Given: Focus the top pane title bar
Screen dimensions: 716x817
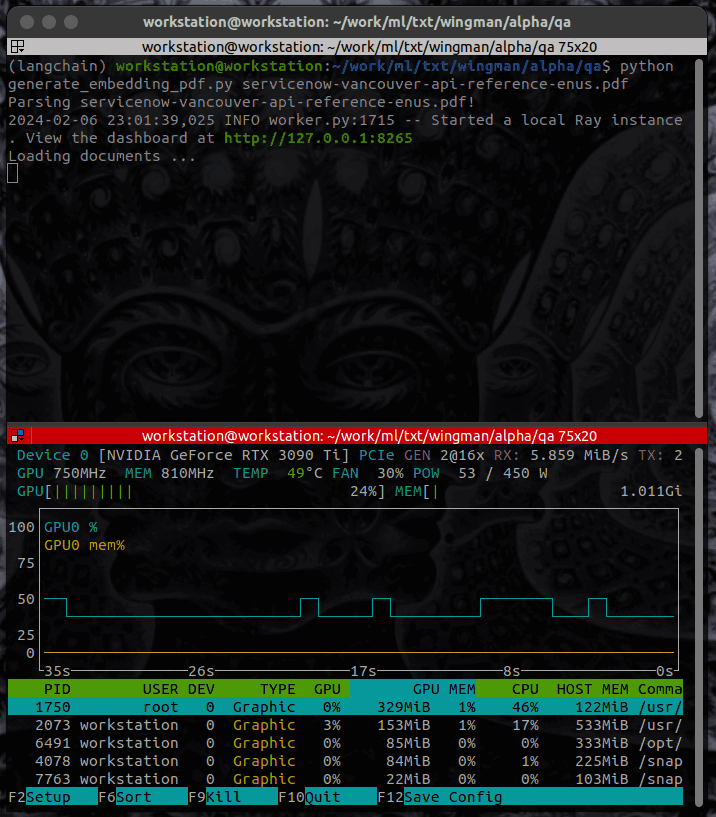Looking at the screenshot, I should click(369, 46).
